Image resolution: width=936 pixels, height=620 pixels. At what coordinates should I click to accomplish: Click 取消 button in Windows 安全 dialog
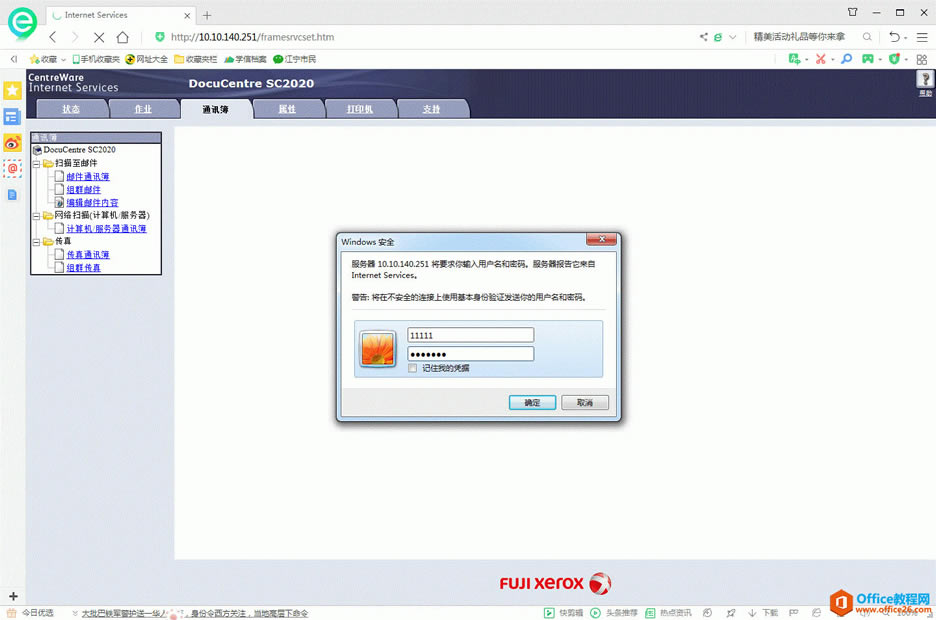585,403
